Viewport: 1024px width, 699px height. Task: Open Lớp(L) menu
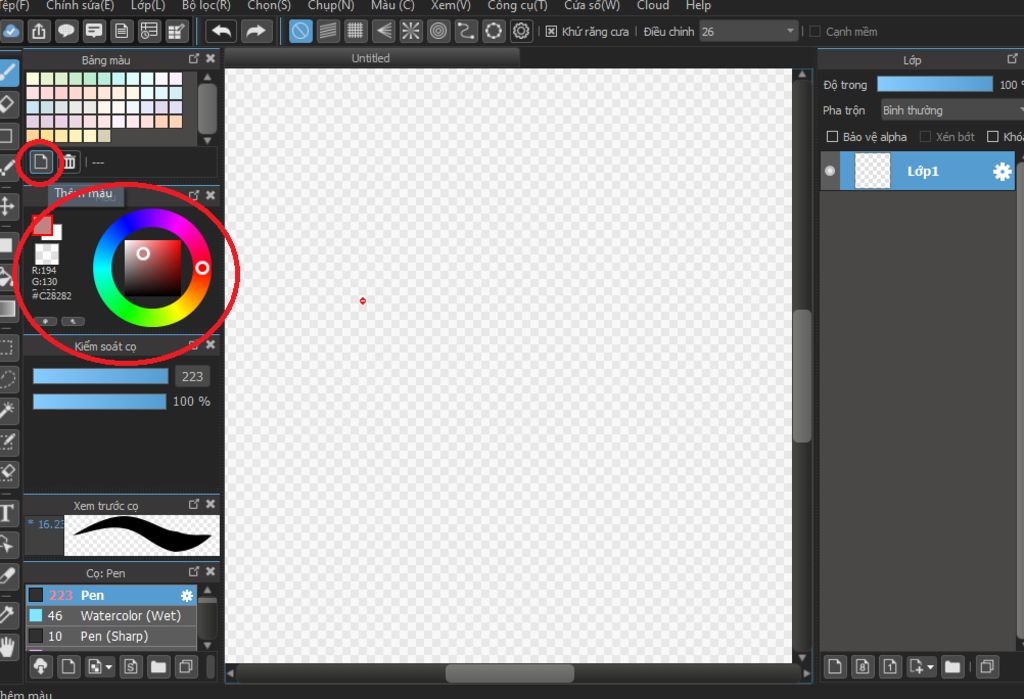tap(148, 5)
